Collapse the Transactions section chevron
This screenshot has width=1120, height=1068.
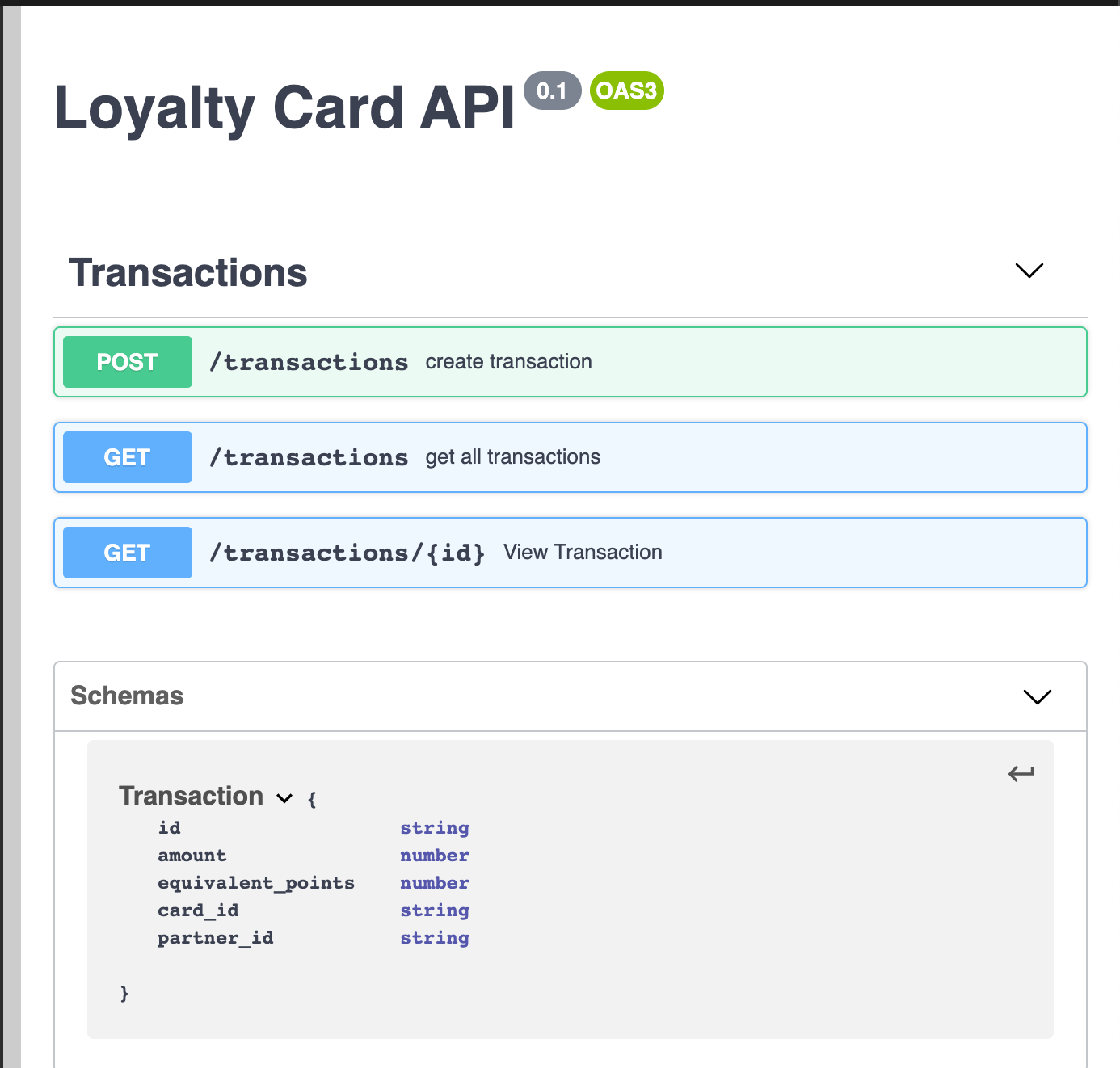click(x=1029, y=271)
